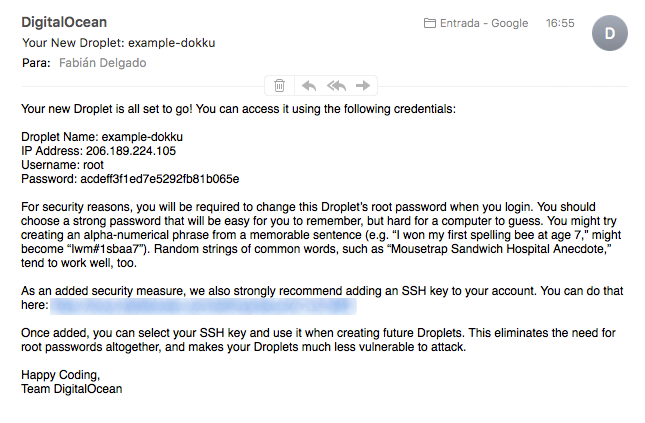The height and width of the screenshot is (423, 645).
Task: Delete this email with the trash icon
Action: click(280, 86)
